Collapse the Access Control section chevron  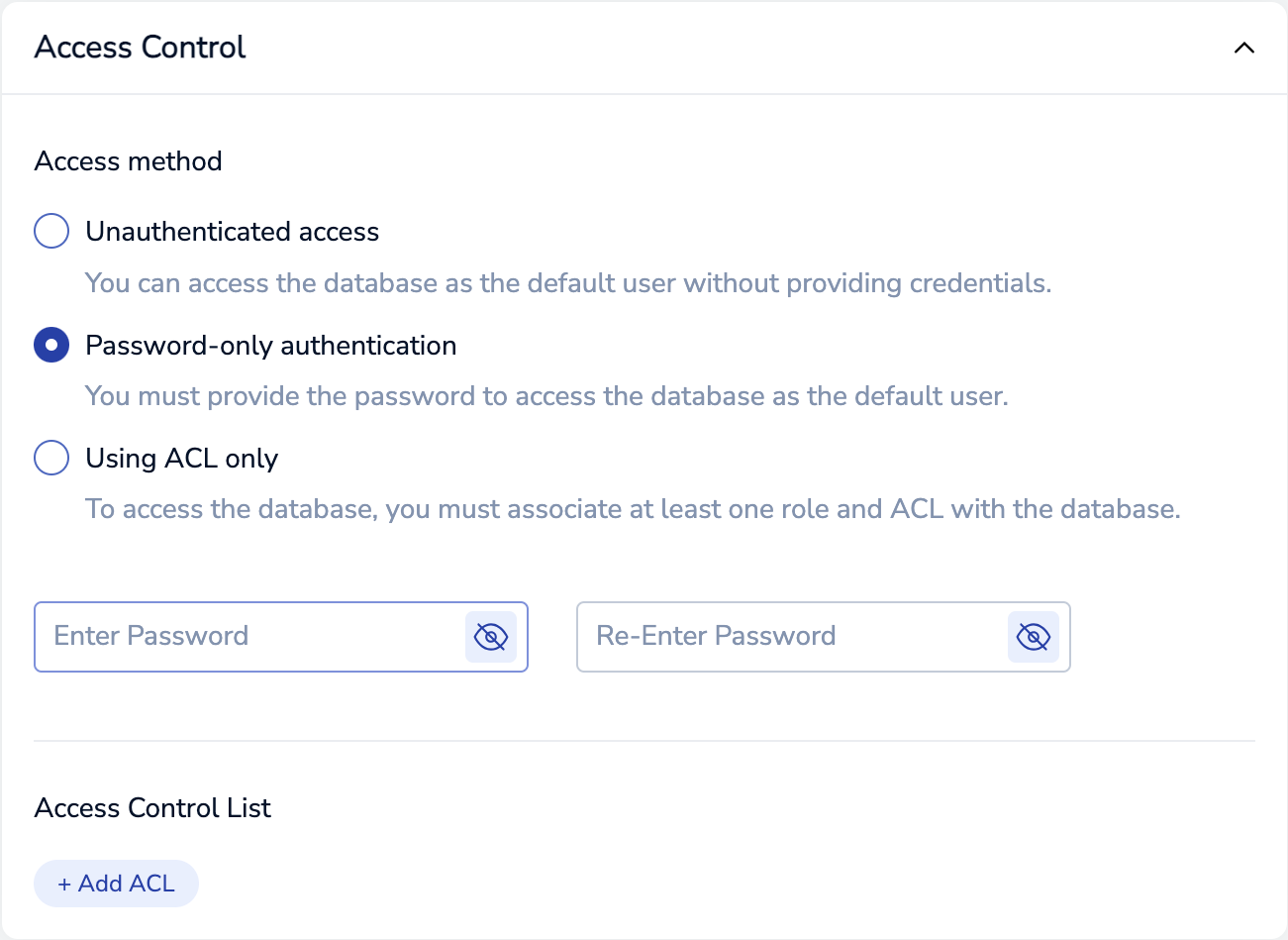click(x=1243, y=48)
